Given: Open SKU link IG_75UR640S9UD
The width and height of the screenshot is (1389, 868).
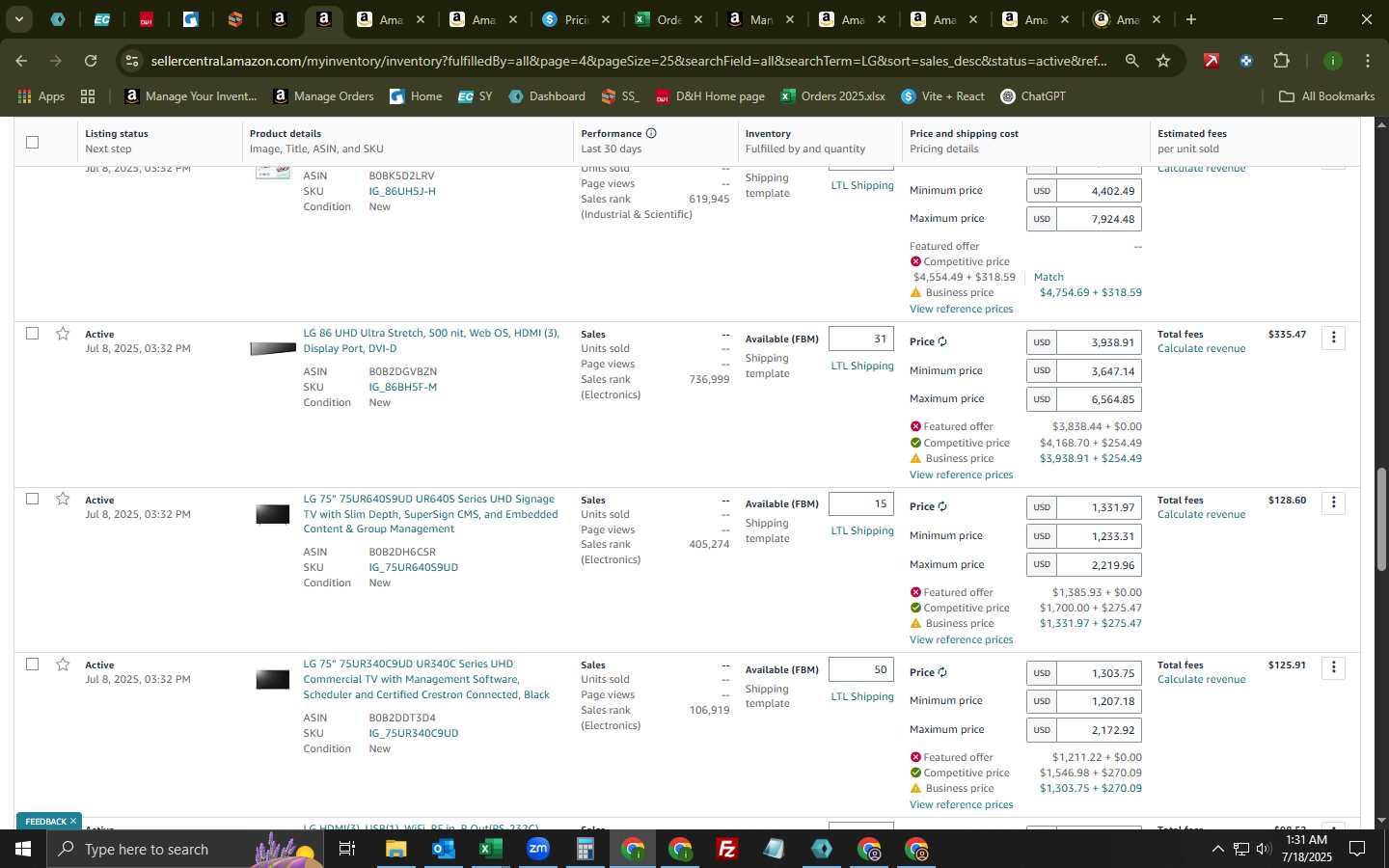Looking at the screenshot, I should point(413,567).
